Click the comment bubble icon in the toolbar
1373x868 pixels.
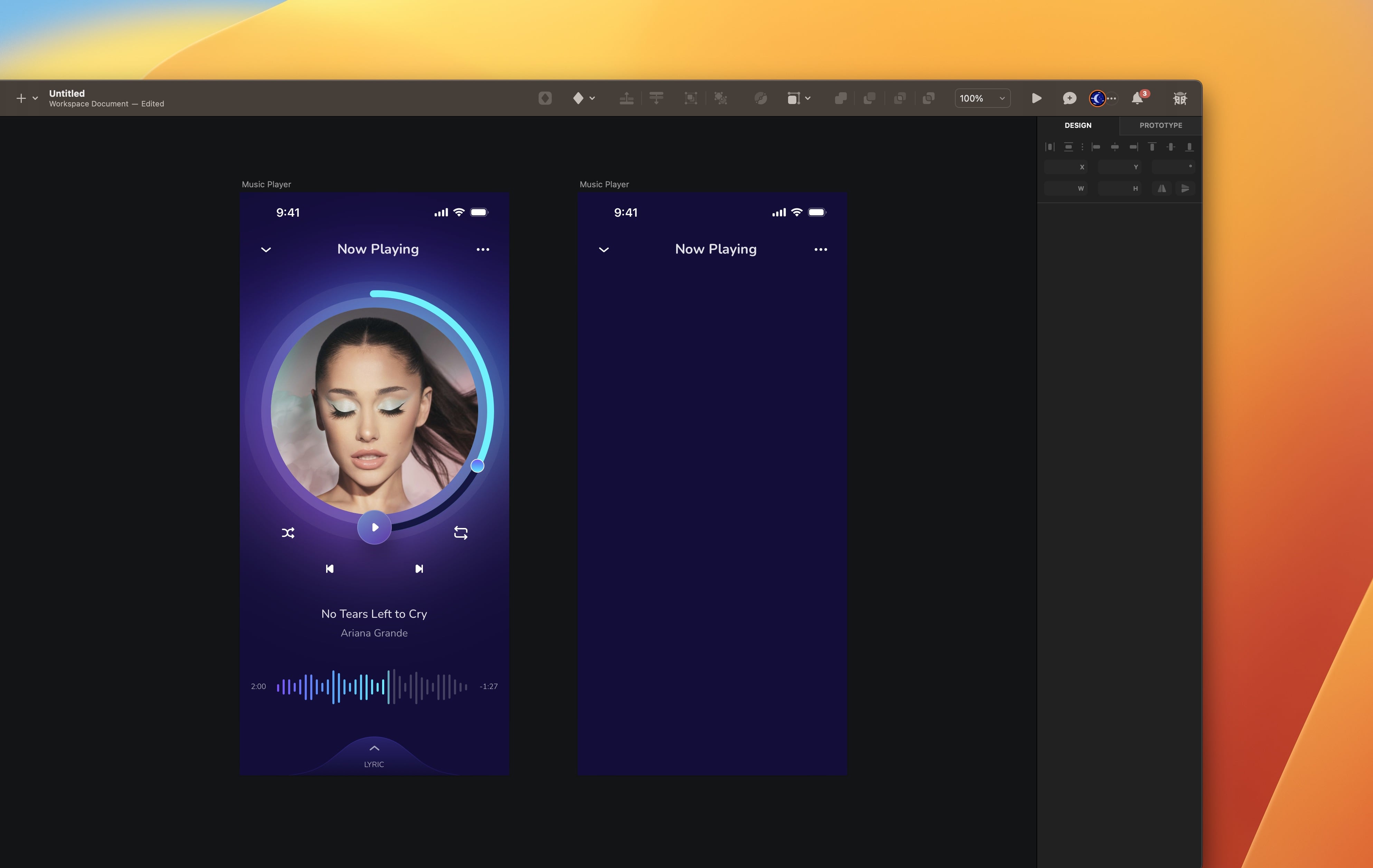coord(1070,98)
